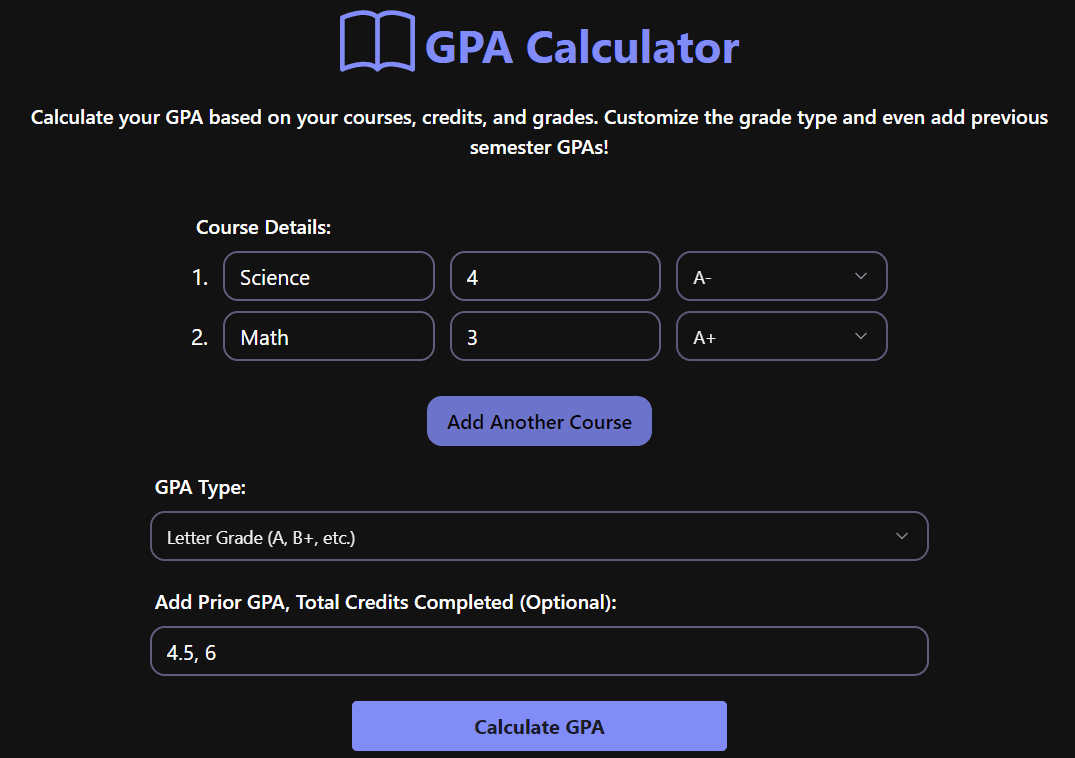Click the prior GPA field containing 4.5, 6

coord(539,650)
